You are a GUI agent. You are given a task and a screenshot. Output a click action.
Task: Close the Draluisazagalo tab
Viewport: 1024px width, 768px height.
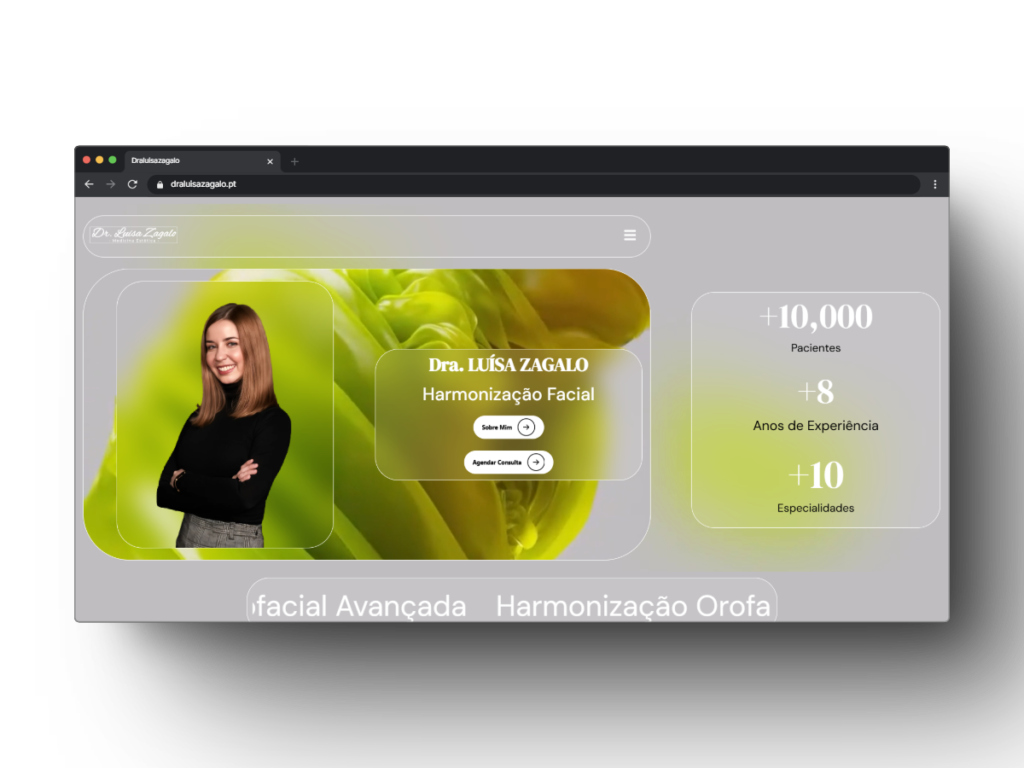pyautogui.click(x=270, y=161)
